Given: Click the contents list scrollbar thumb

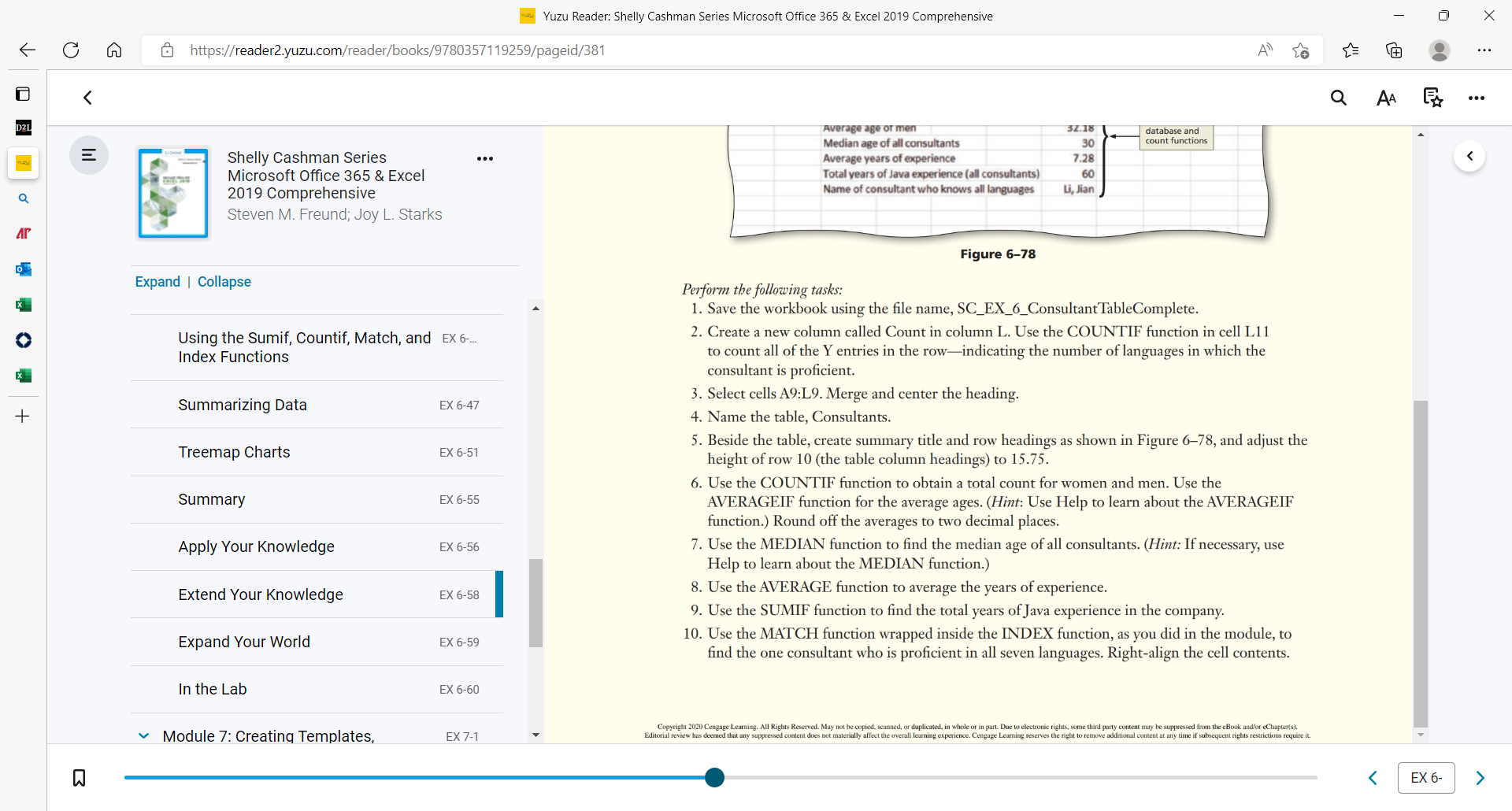Looking at the screenshot, I should pos(535,603).
